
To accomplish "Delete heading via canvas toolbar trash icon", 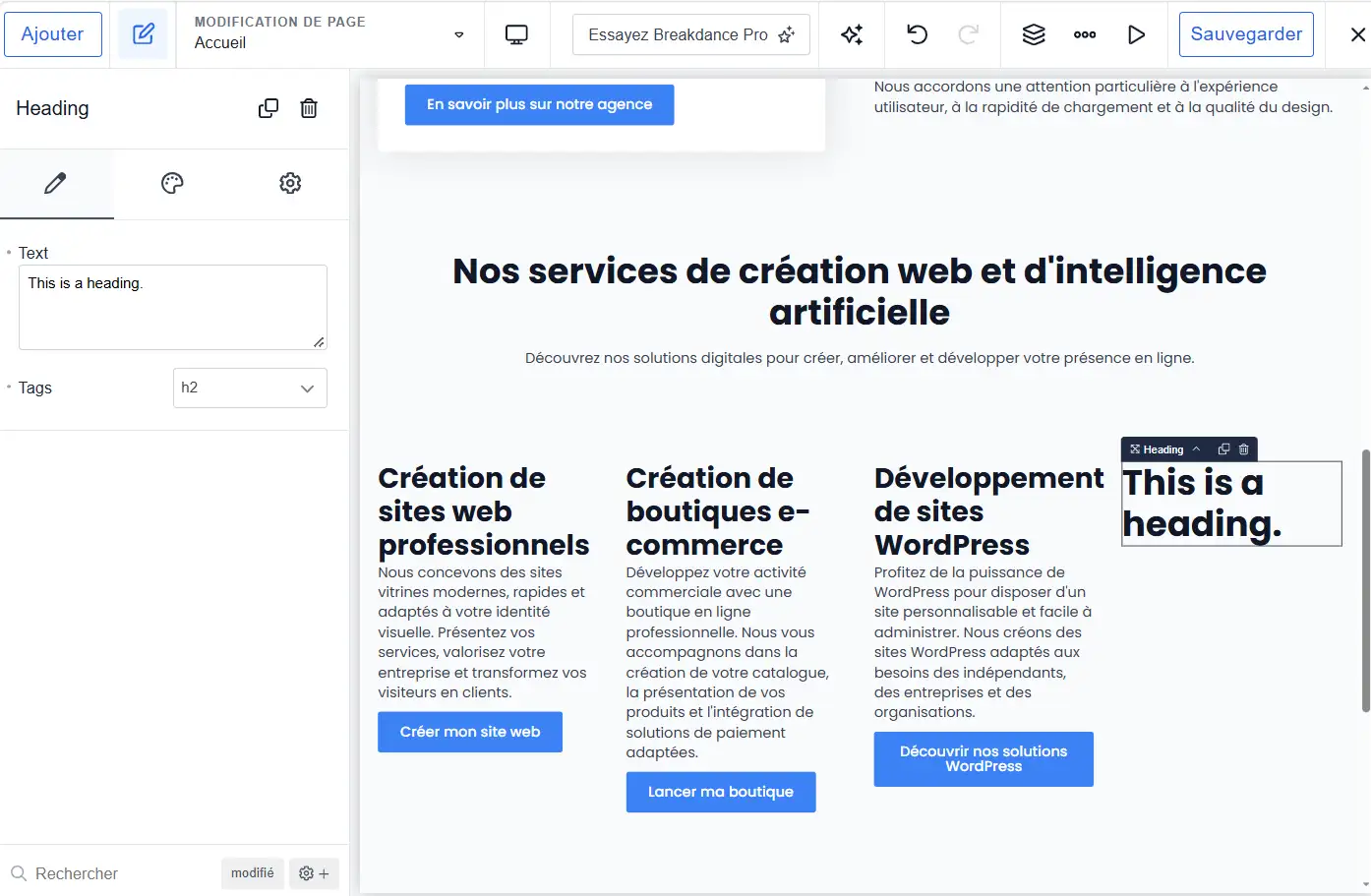I will (1243, 449).
